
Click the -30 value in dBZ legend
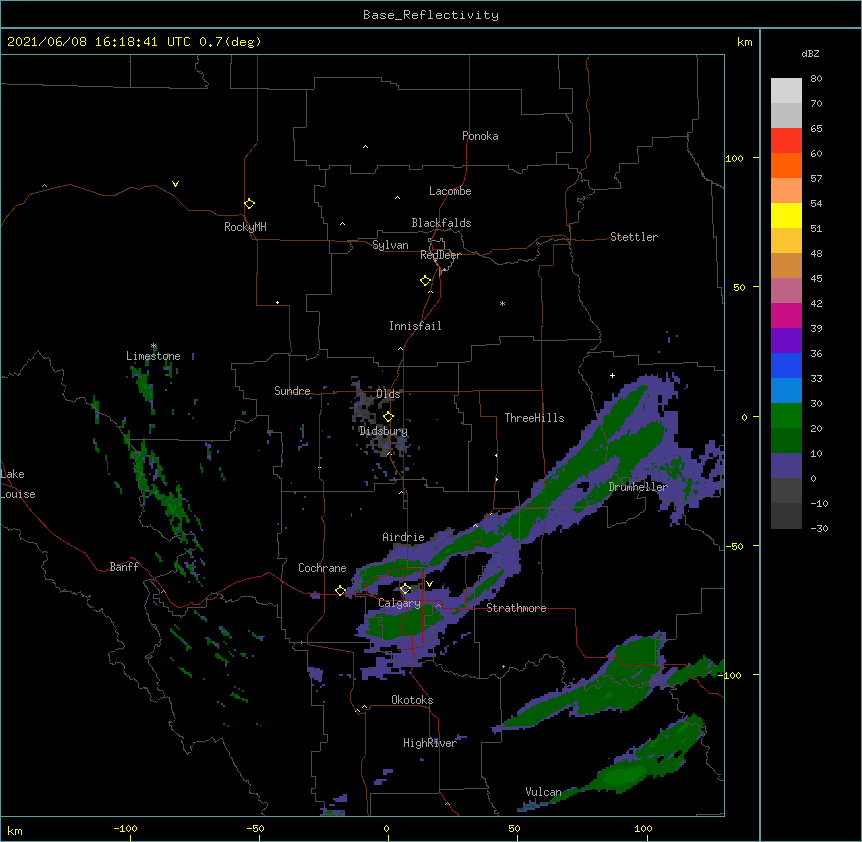[819, 528]
